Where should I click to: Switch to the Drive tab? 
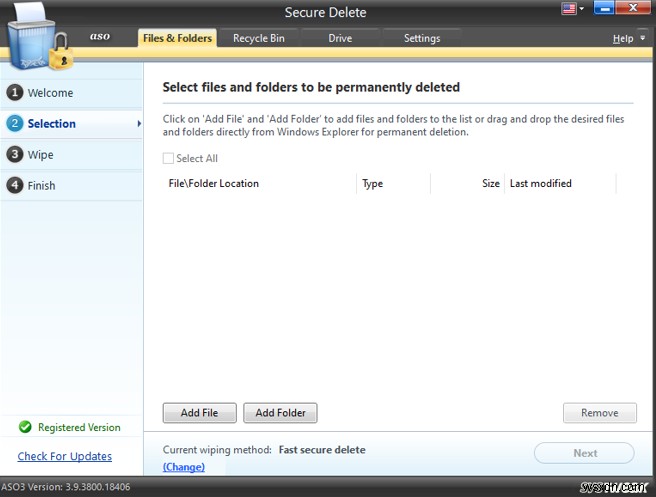(x=340, y=38)
